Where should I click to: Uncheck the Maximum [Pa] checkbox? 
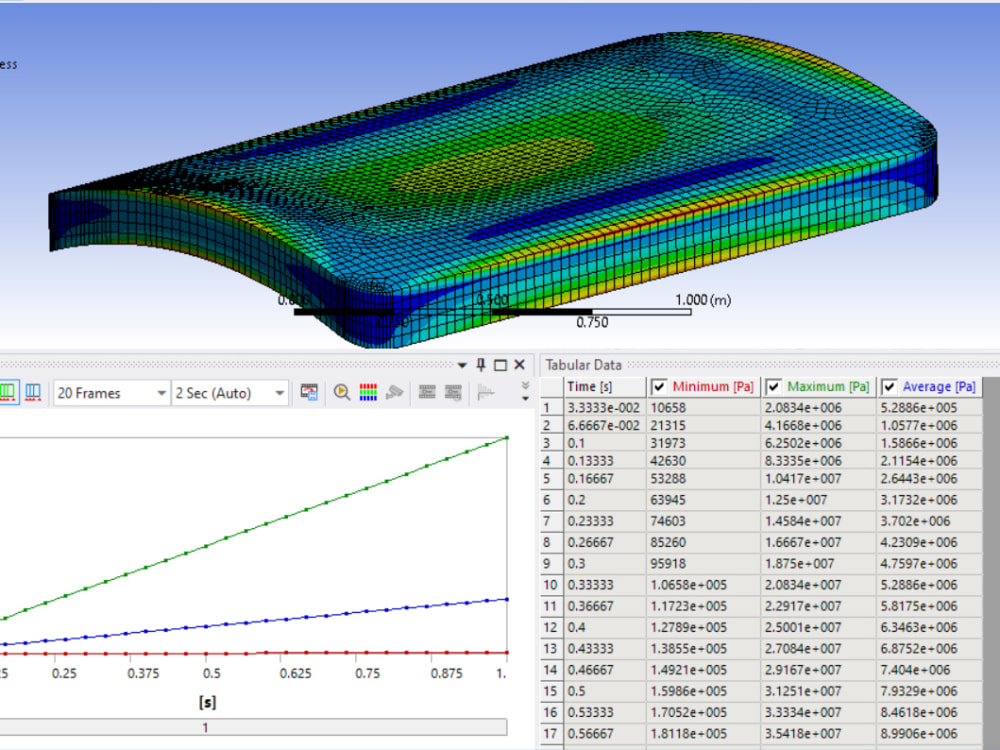(773, 386)
